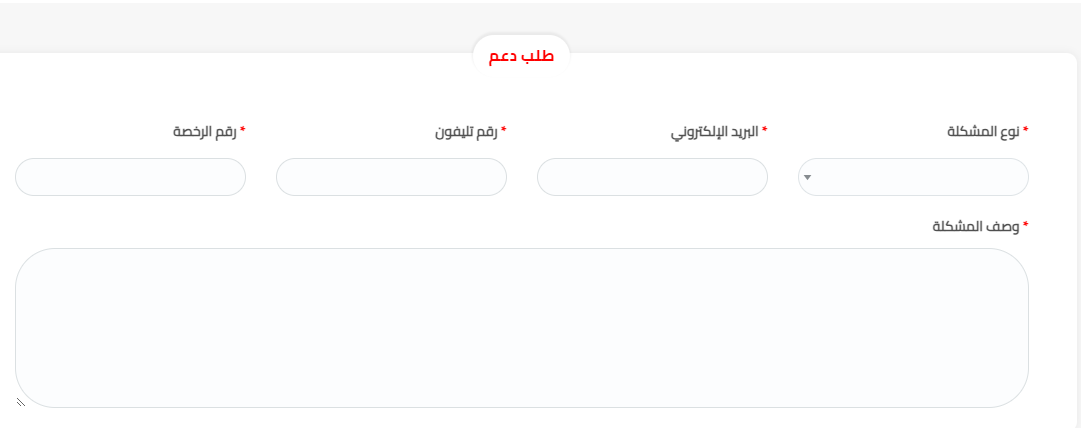Select the رقم الرخصة input field
Screen dimensions: 1081x428
[130, 177]
